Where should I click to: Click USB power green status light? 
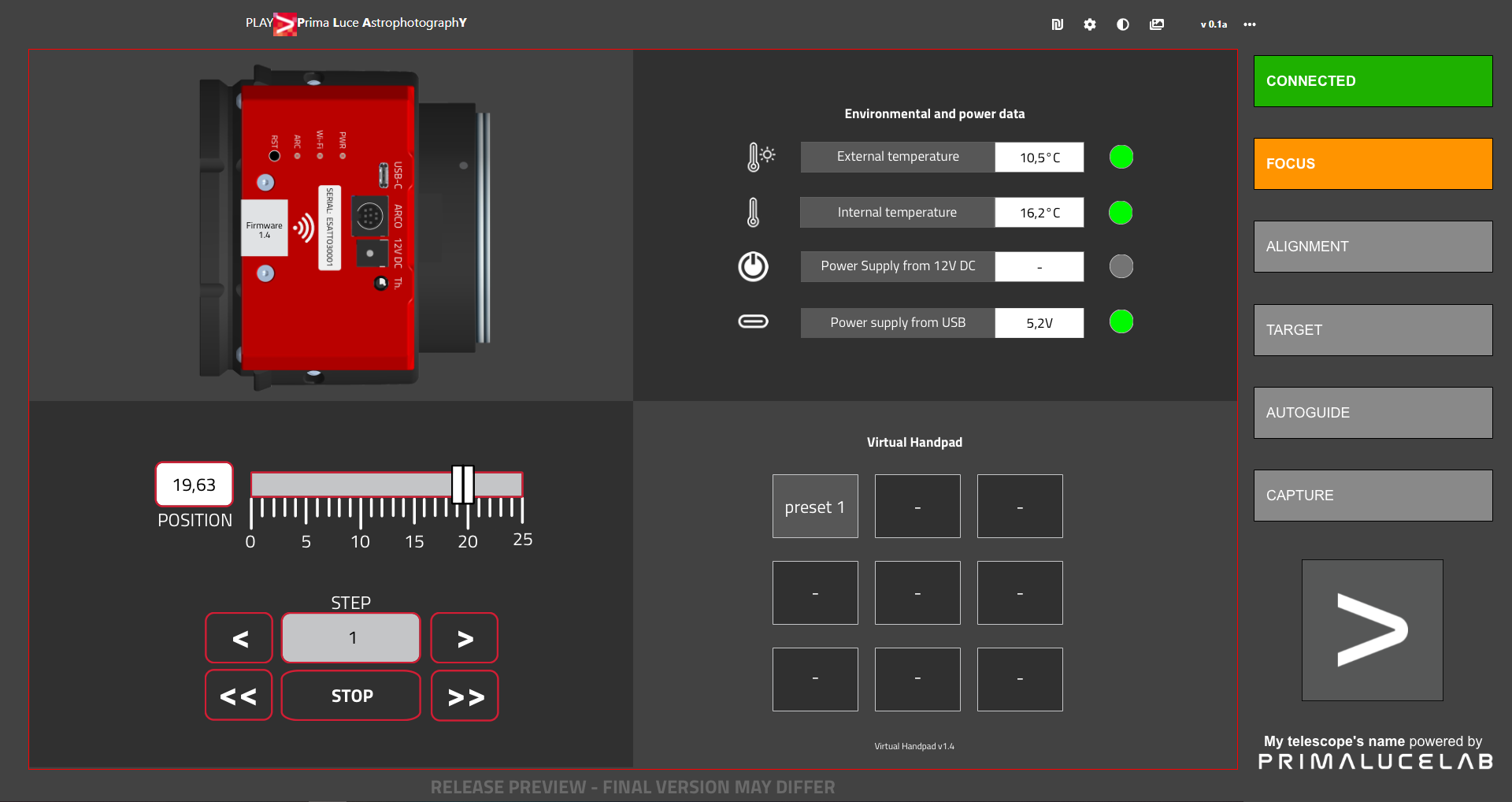(x=1121, y=321)
